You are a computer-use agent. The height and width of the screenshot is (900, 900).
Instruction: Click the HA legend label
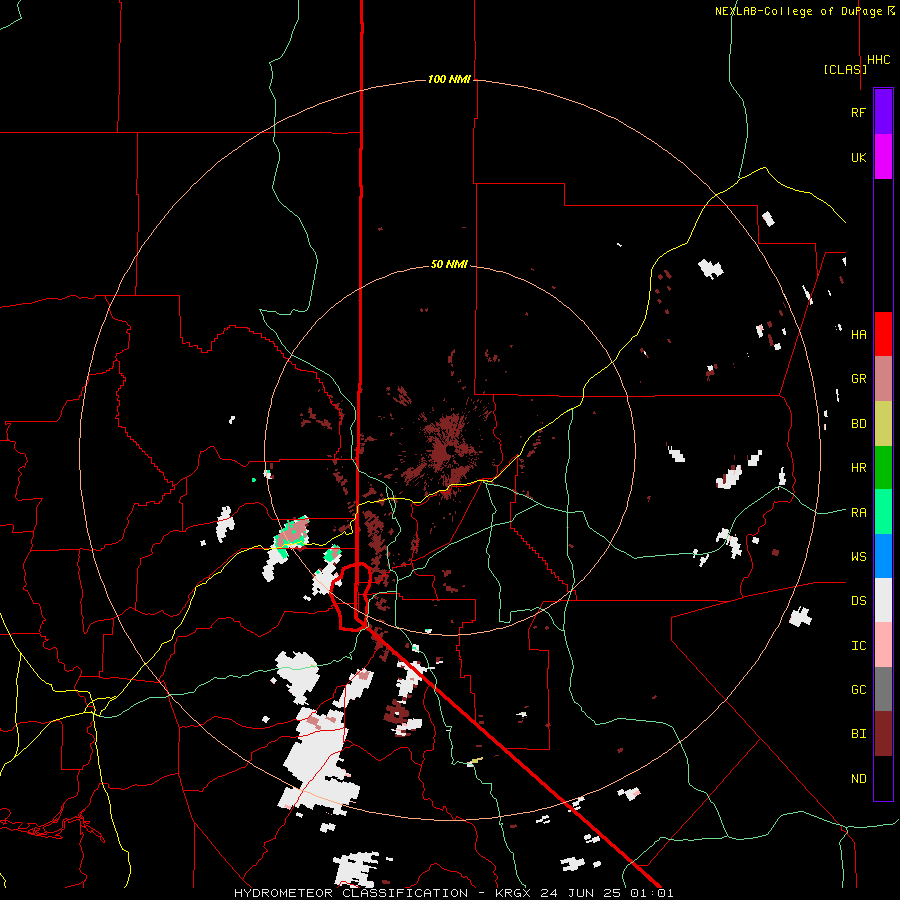pyautogui.click(x=858, y=335)
